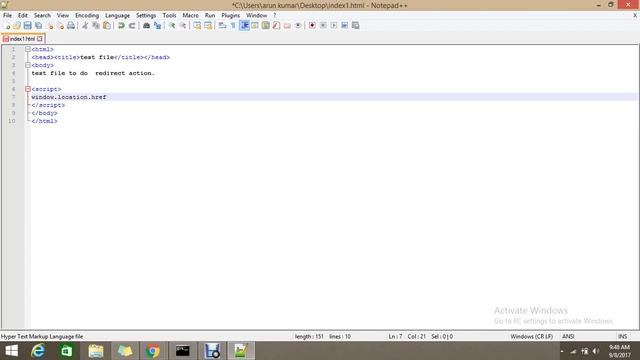Click the Zoom Out toolbar icon
The height and width of the screenshot is (360, 640).
[183, 26]
